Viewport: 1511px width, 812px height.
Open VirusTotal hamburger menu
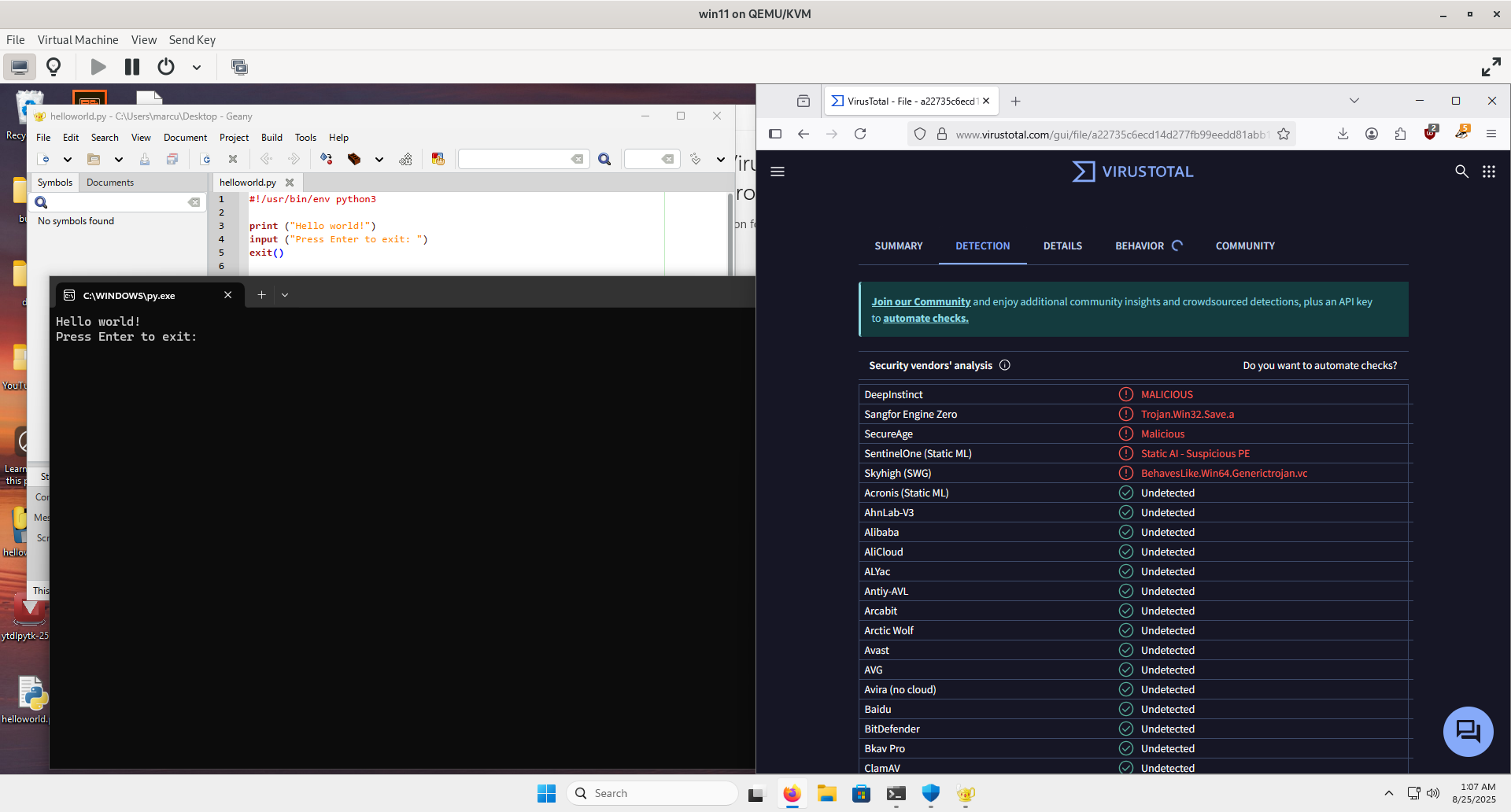pyautogui.click(x=778, y=172)
